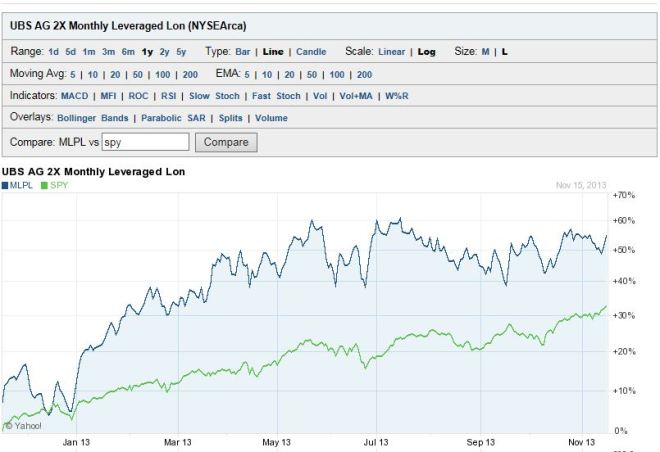This screenshot has height=452, width=660.
Task: Click the Compare button
Action: pos(226,142)
